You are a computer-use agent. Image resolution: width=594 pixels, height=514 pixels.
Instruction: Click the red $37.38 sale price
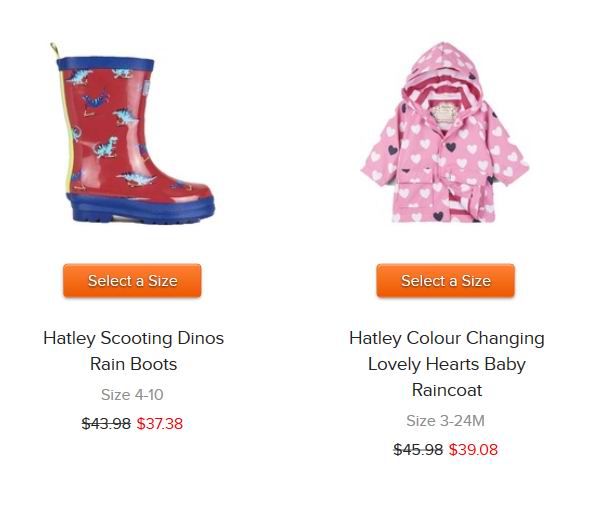tap(160, 423)
